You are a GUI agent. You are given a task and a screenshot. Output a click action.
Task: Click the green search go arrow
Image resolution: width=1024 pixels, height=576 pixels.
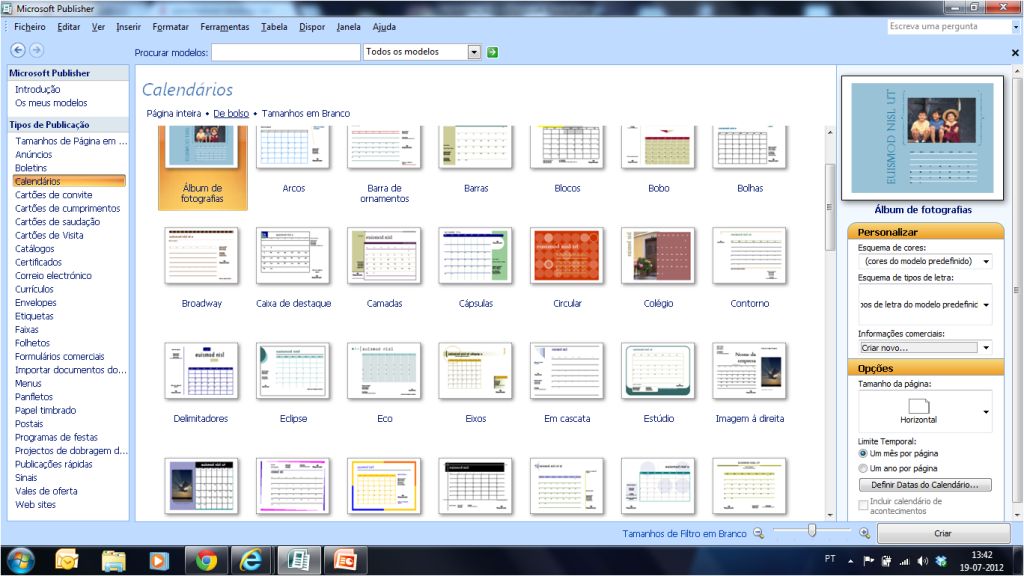coord(492,52)
